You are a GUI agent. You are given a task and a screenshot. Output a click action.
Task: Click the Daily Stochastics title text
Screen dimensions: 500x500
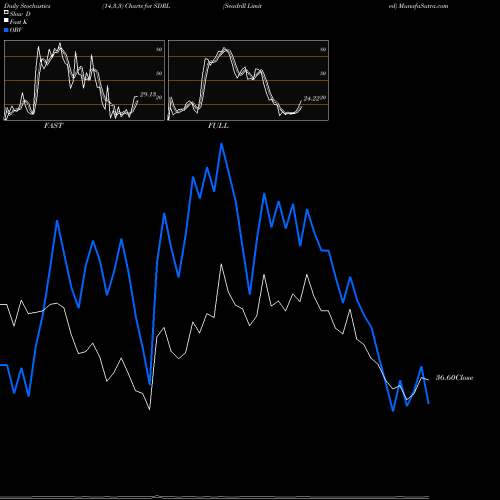pos(27,6)
